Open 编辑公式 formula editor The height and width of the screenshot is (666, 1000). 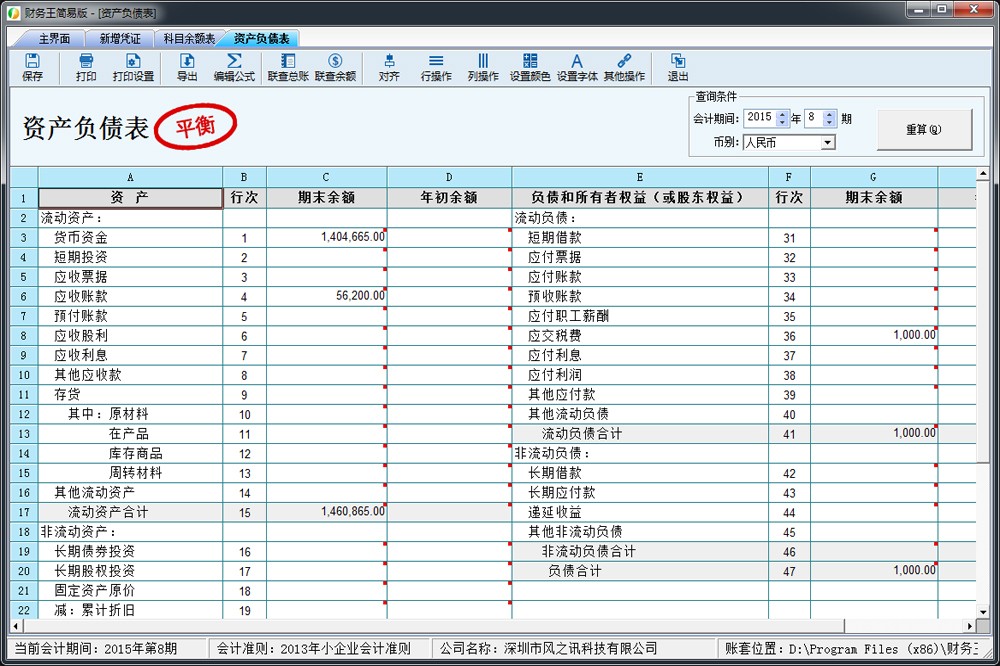pyautogui.click(x=234, y=67)
